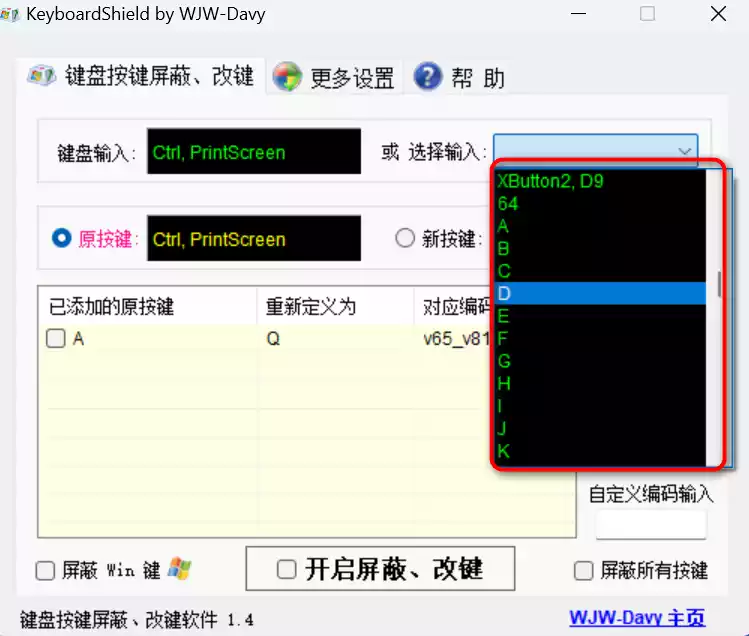Pick key E in the dropdown list

[601, 316]
